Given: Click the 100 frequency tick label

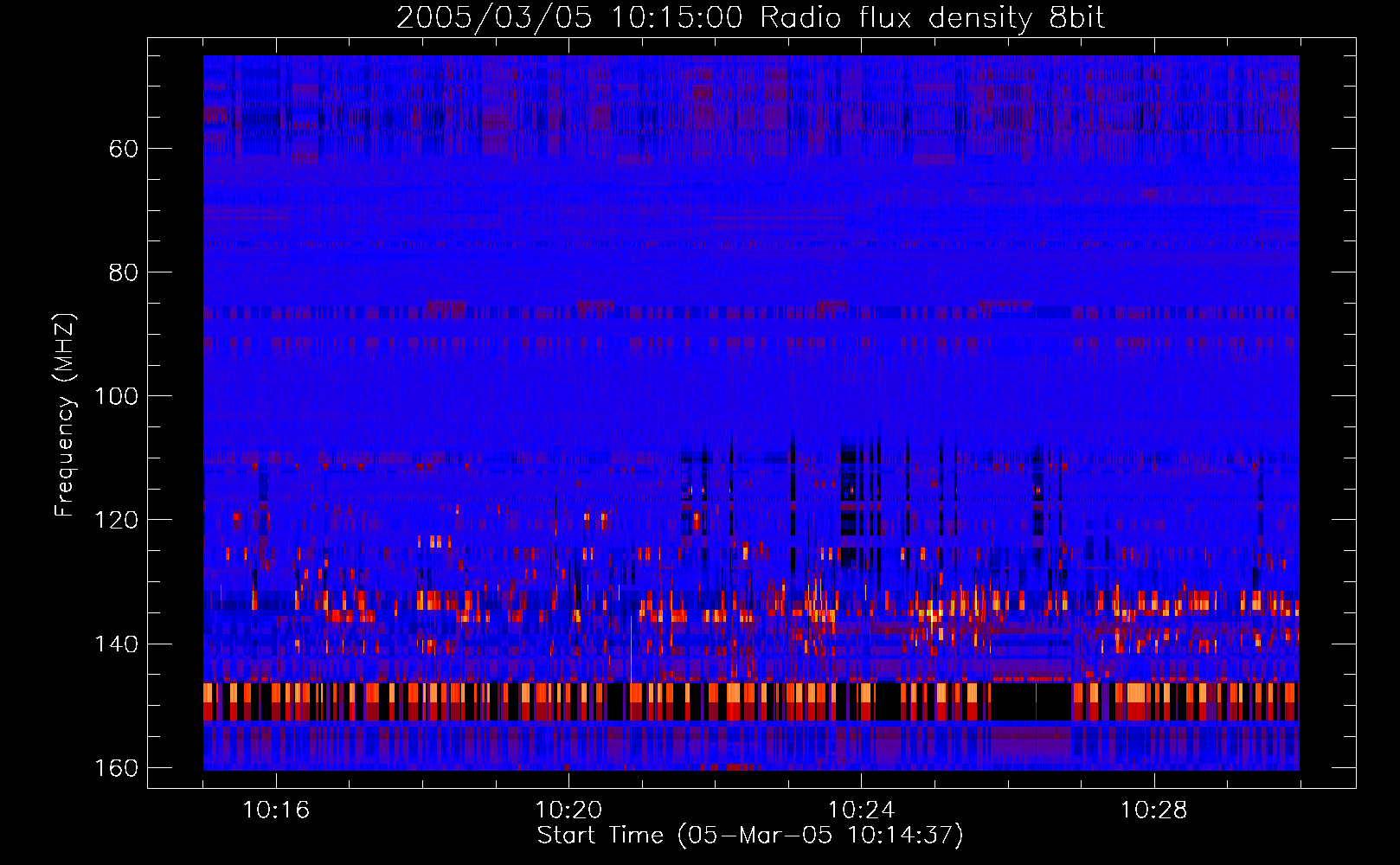Looking at the screenshot, I should (x=116, y=396).
